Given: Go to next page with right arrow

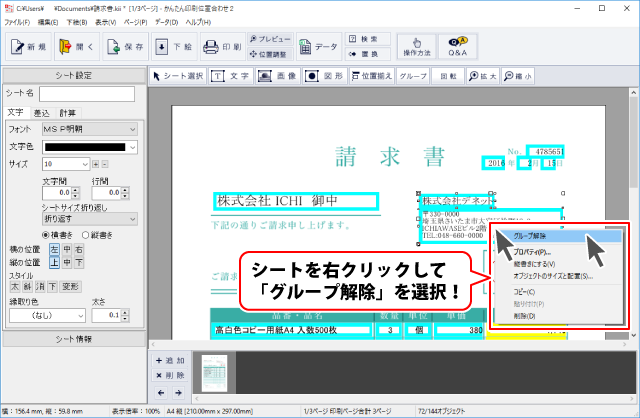Looking at the screenshot, I should [178, 393].
